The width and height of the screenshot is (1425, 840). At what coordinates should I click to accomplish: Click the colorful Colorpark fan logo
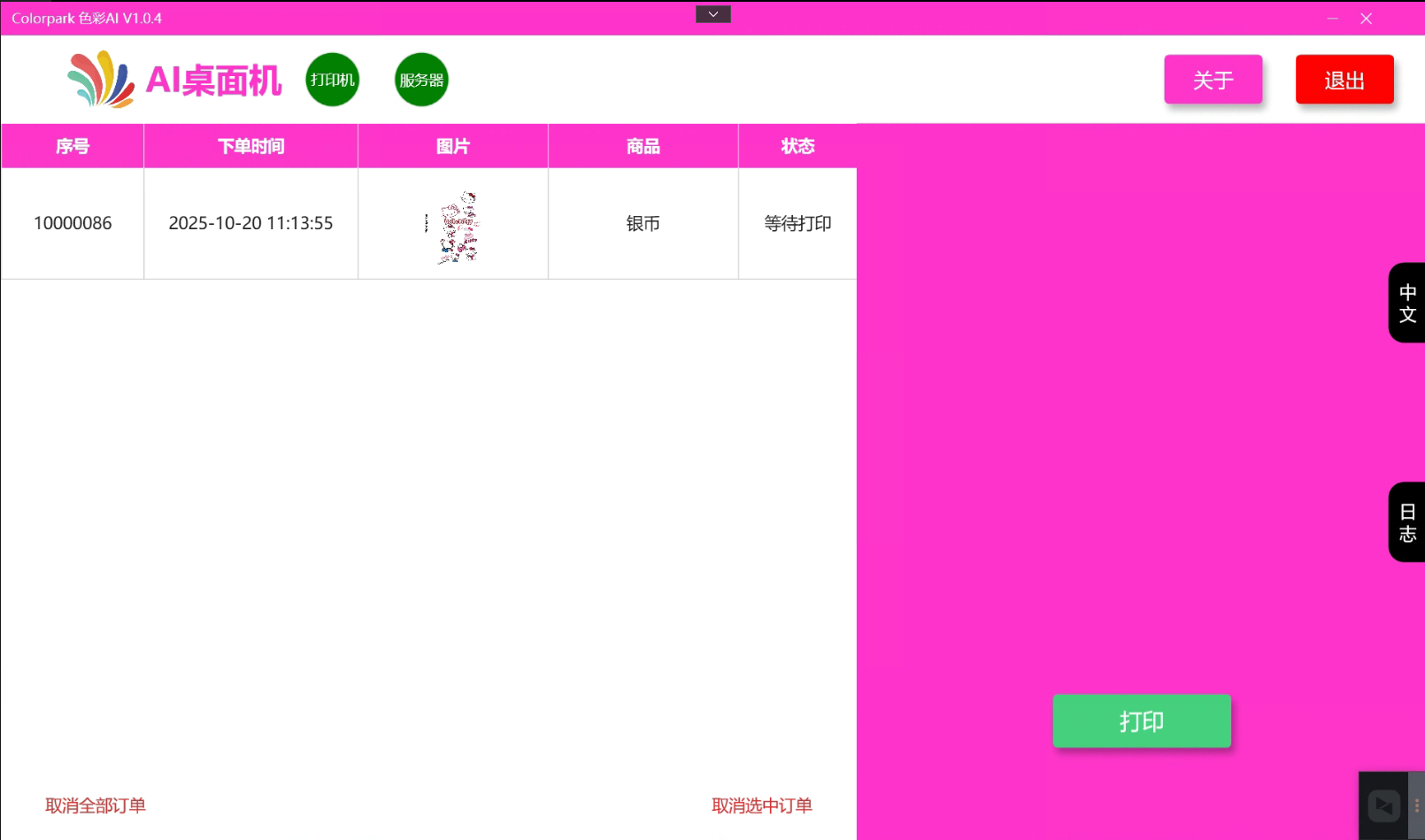click(x=100, y=80)
